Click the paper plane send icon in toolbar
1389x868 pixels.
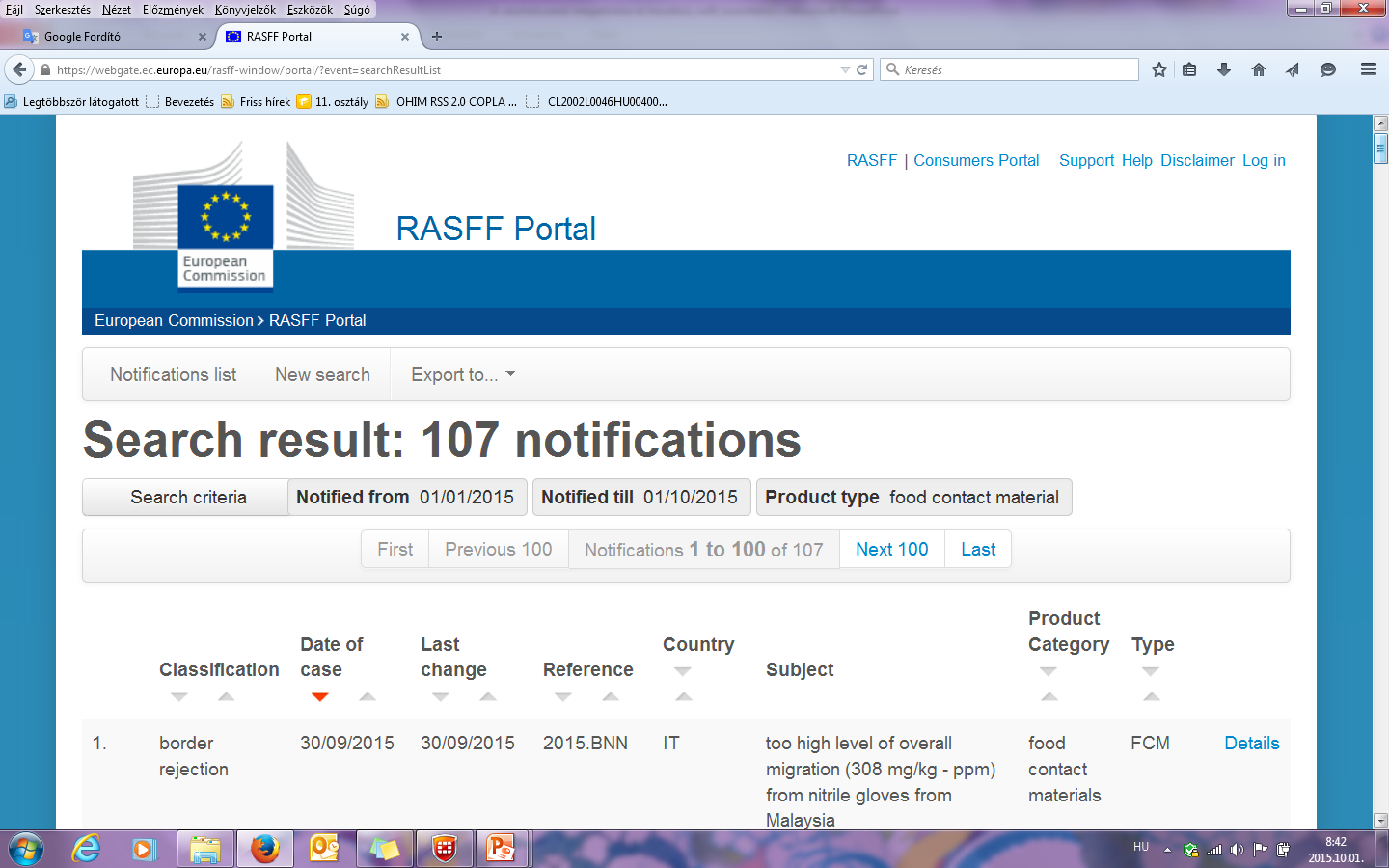[x=1293, y=69]
